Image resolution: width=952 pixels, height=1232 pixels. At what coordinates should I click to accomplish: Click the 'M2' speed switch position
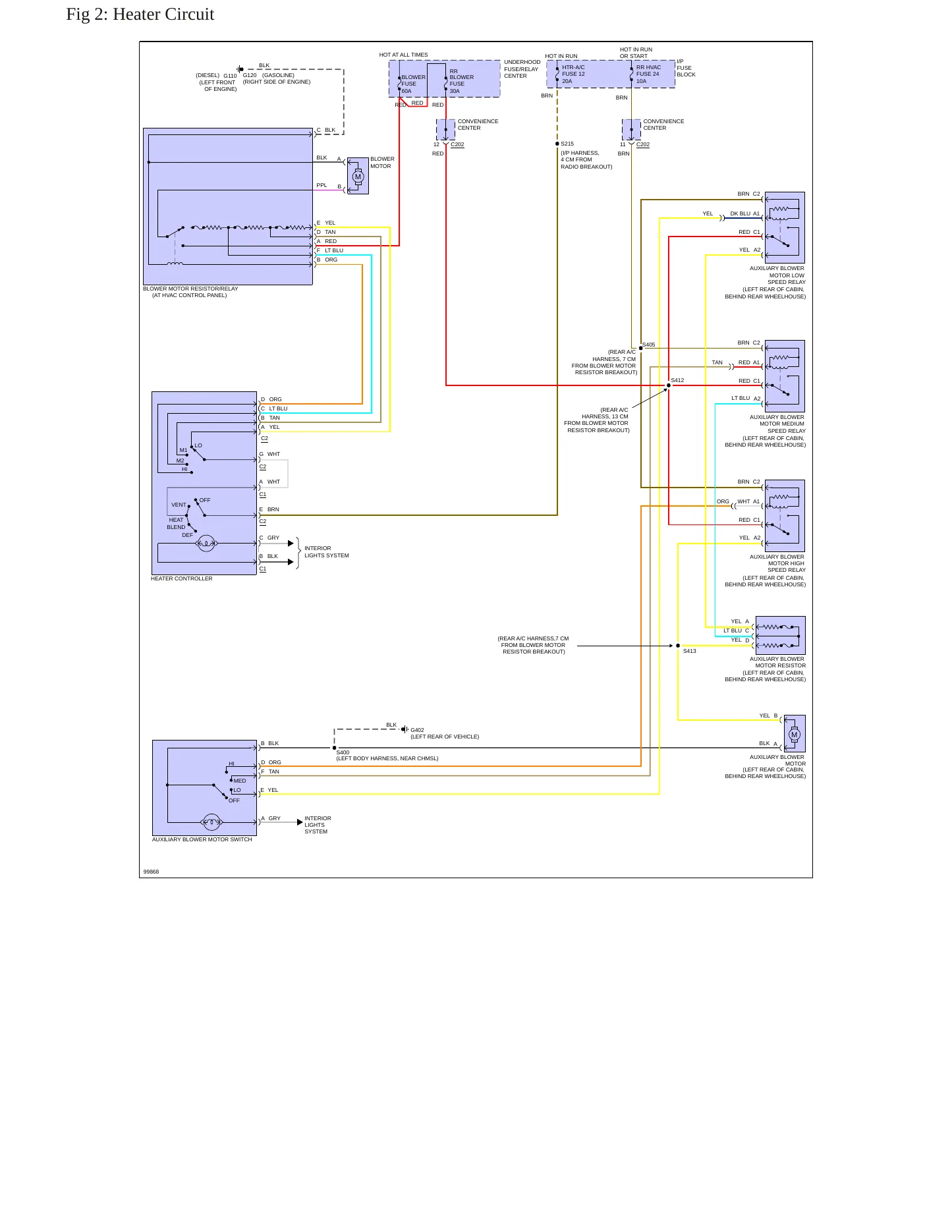pos(181,461)
